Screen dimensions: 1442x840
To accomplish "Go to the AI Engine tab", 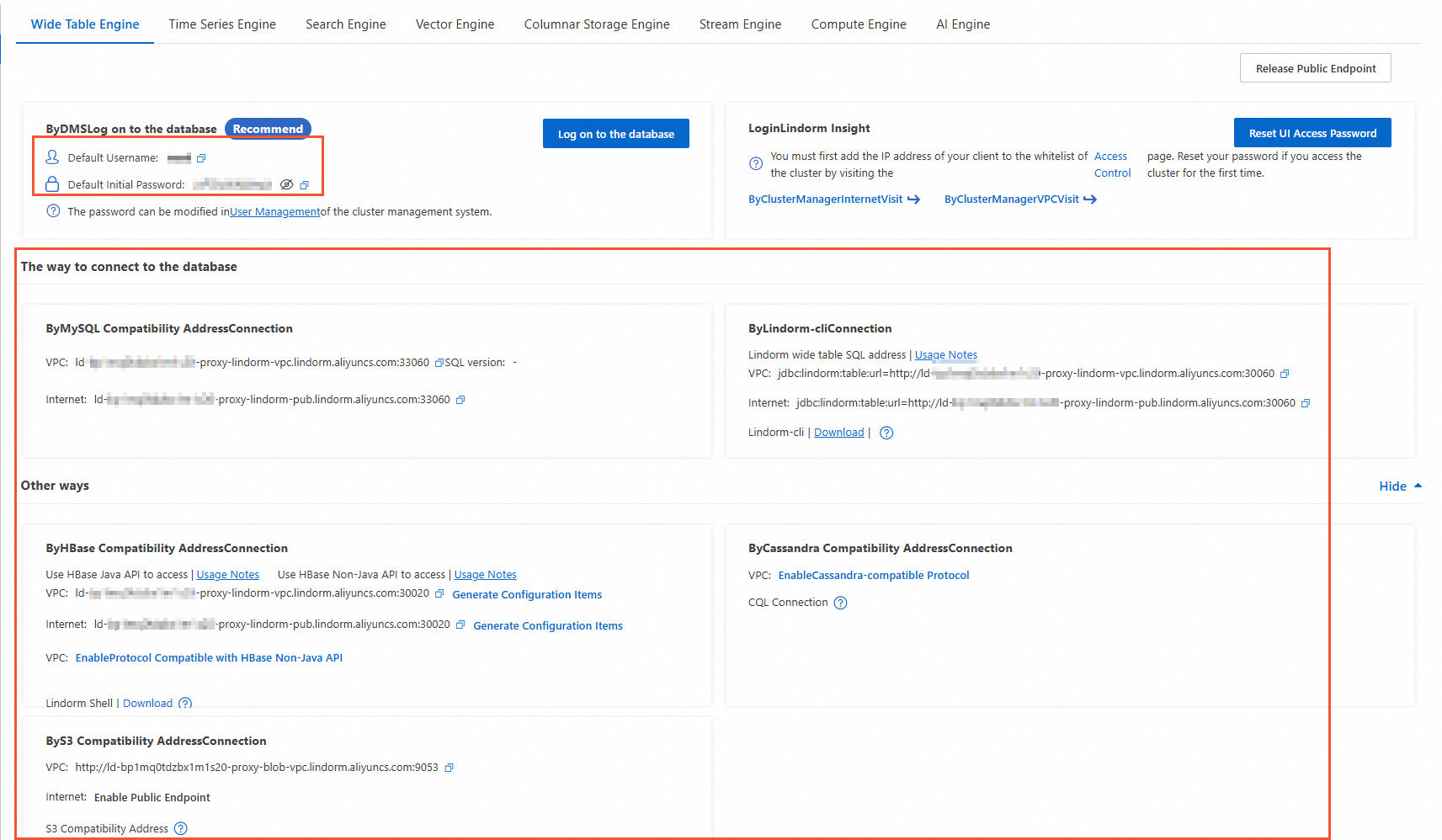I will click(x=963, y=24).
